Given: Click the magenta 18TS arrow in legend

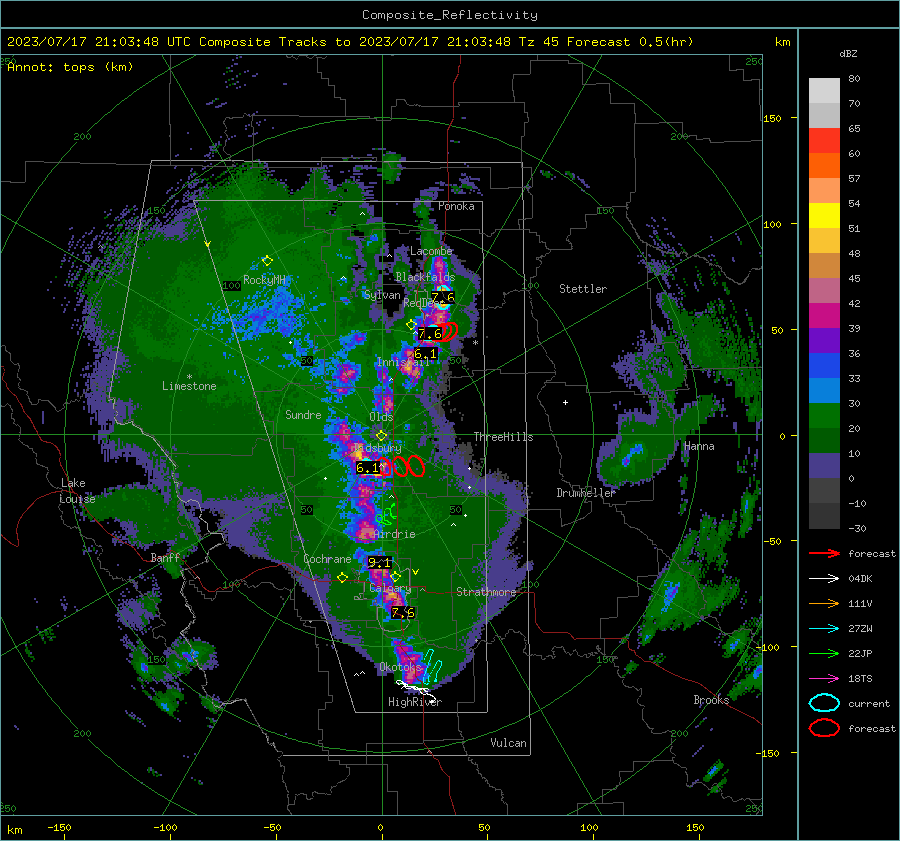Looking at the screenshot, I should coord(824,679).
